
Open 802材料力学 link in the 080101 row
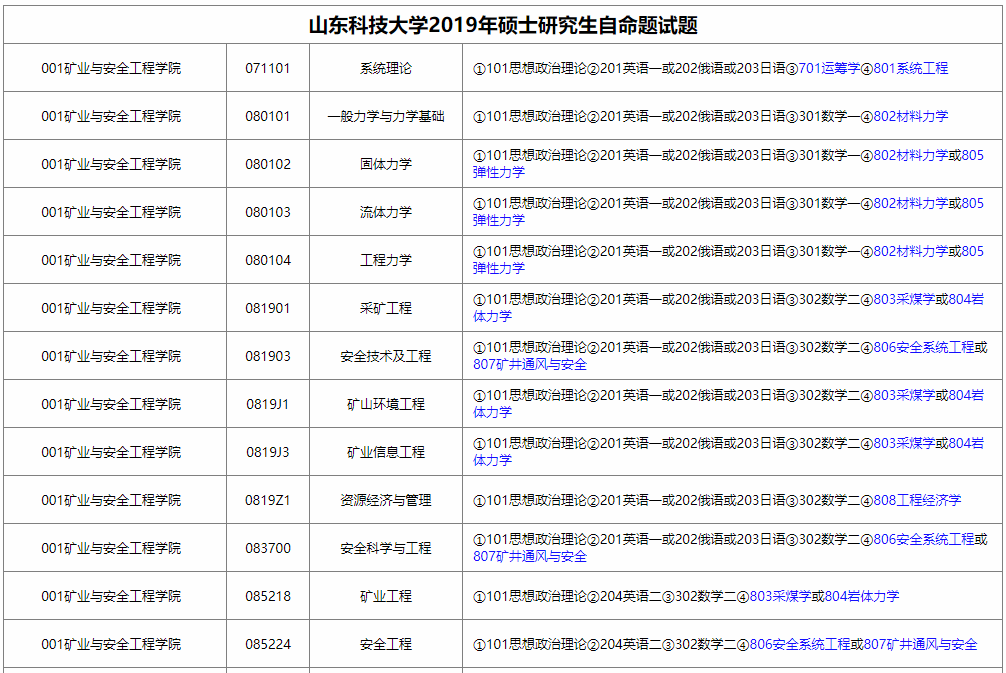coord(910,116)
